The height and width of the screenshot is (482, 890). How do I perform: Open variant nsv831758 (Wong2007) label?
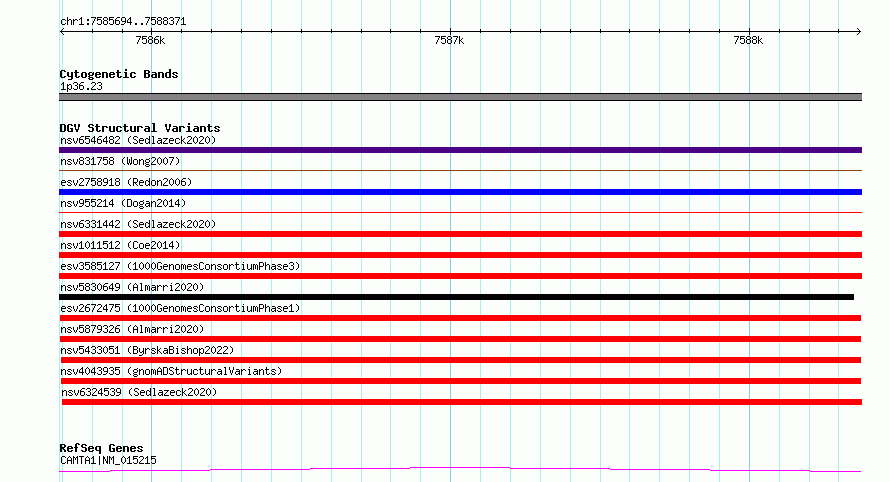click(120, 161)
